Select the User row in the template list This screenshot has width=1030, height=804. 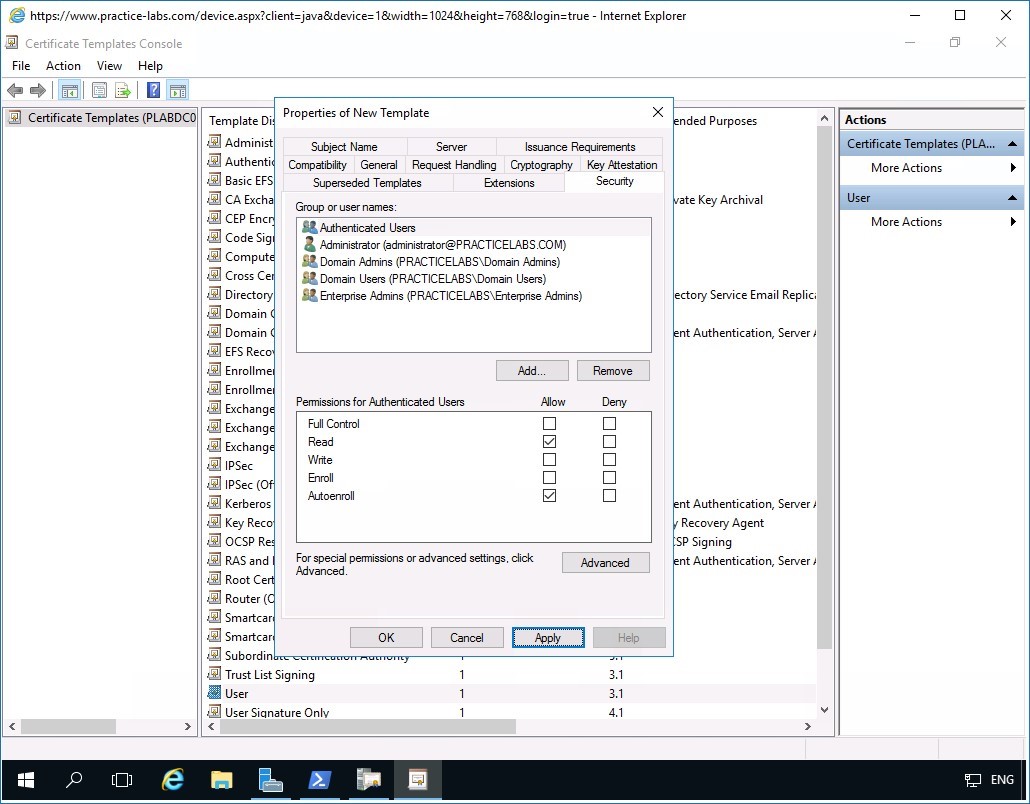(x=510, y=693)
